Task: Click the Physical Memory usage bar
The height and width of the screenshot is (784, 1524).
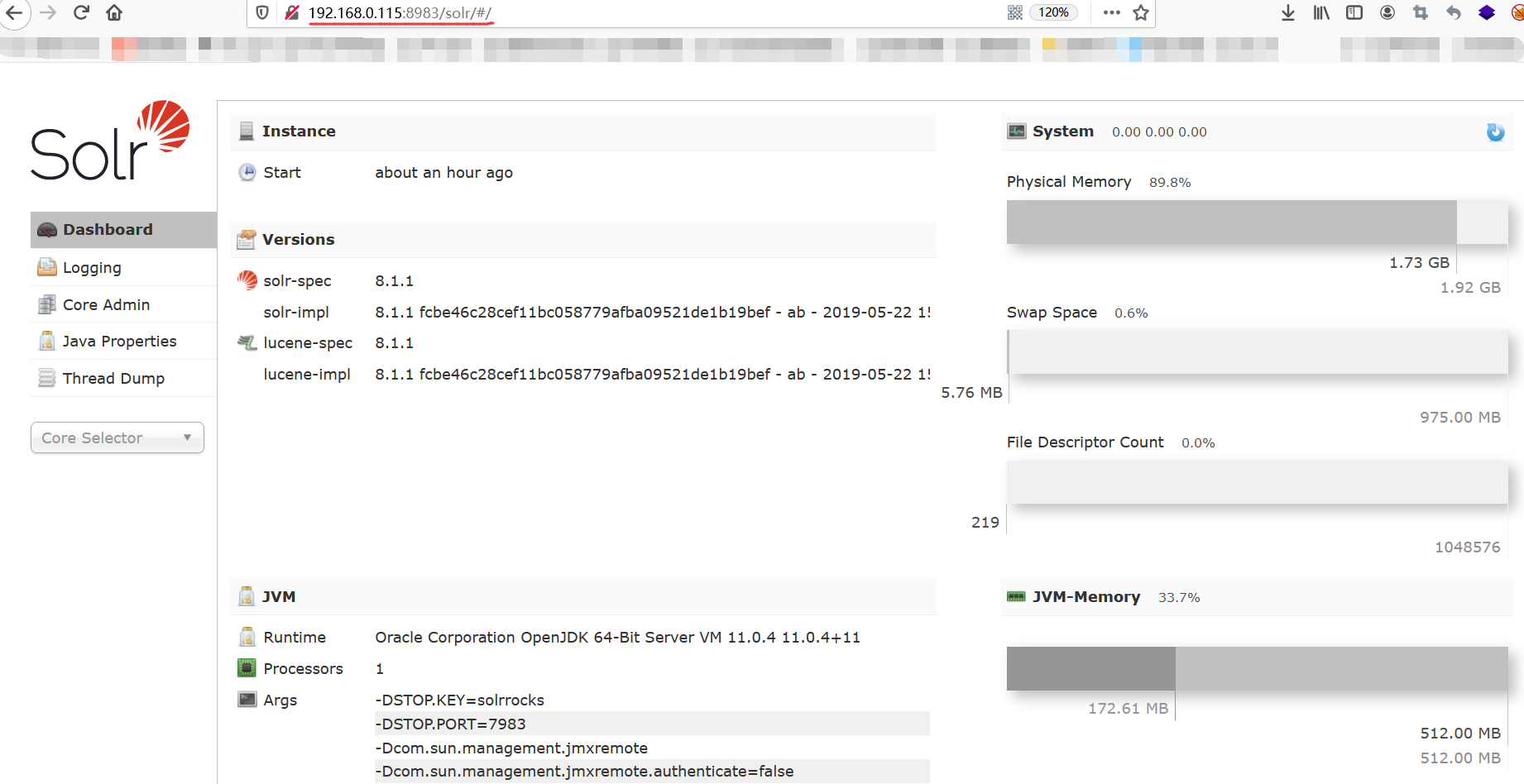Action: click(1257, 222)
